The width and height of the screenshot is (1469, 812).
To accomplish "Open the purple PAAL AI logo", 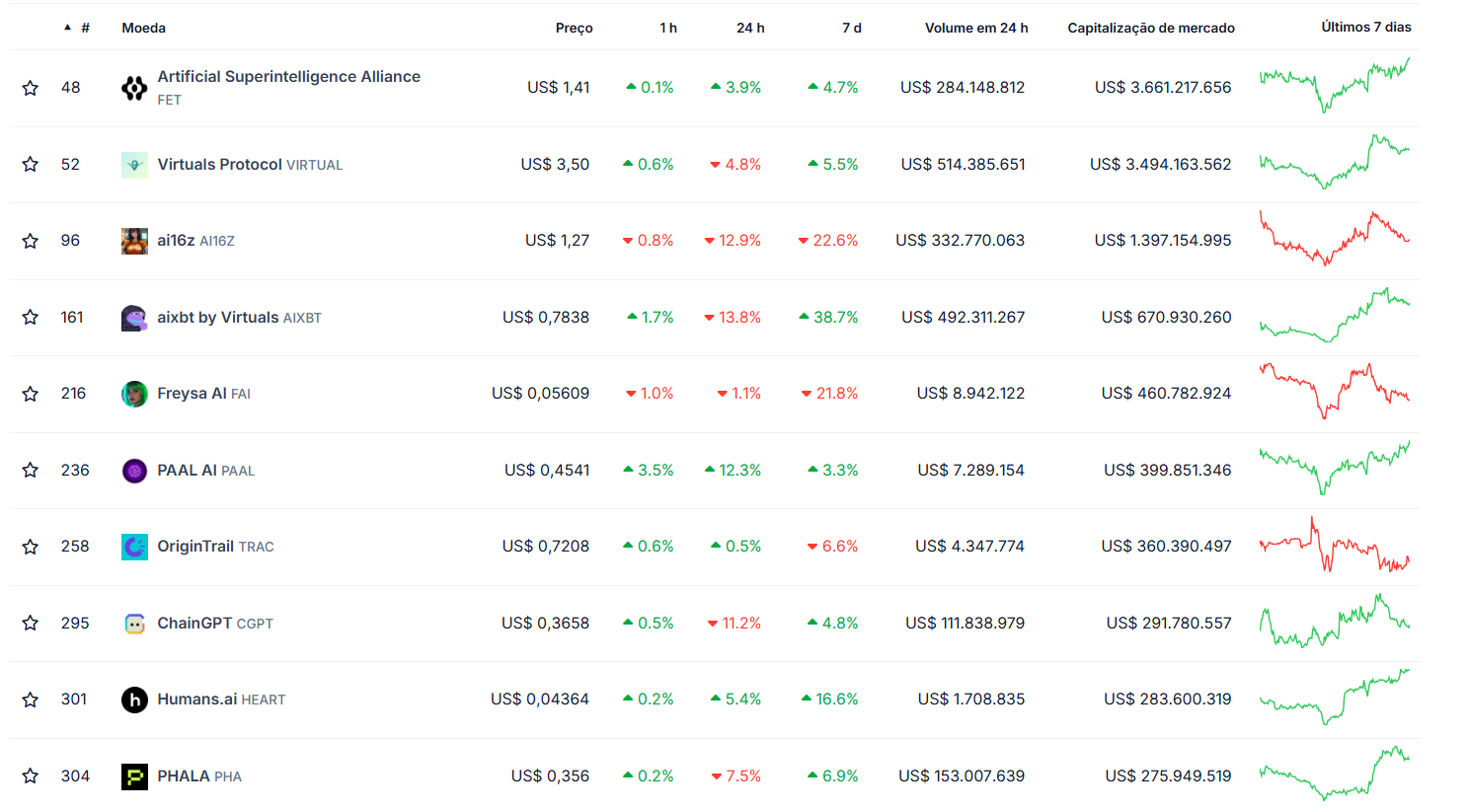I will [x=134, y=471].
